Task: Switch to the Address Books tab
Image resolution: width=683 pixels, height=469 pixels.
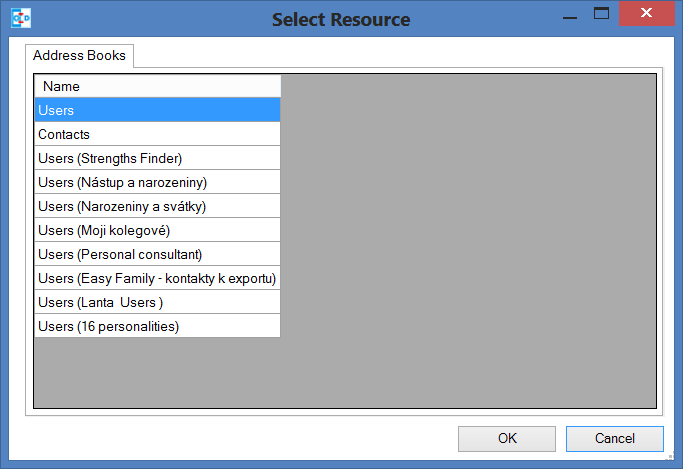Action: (x=79, y=56)
